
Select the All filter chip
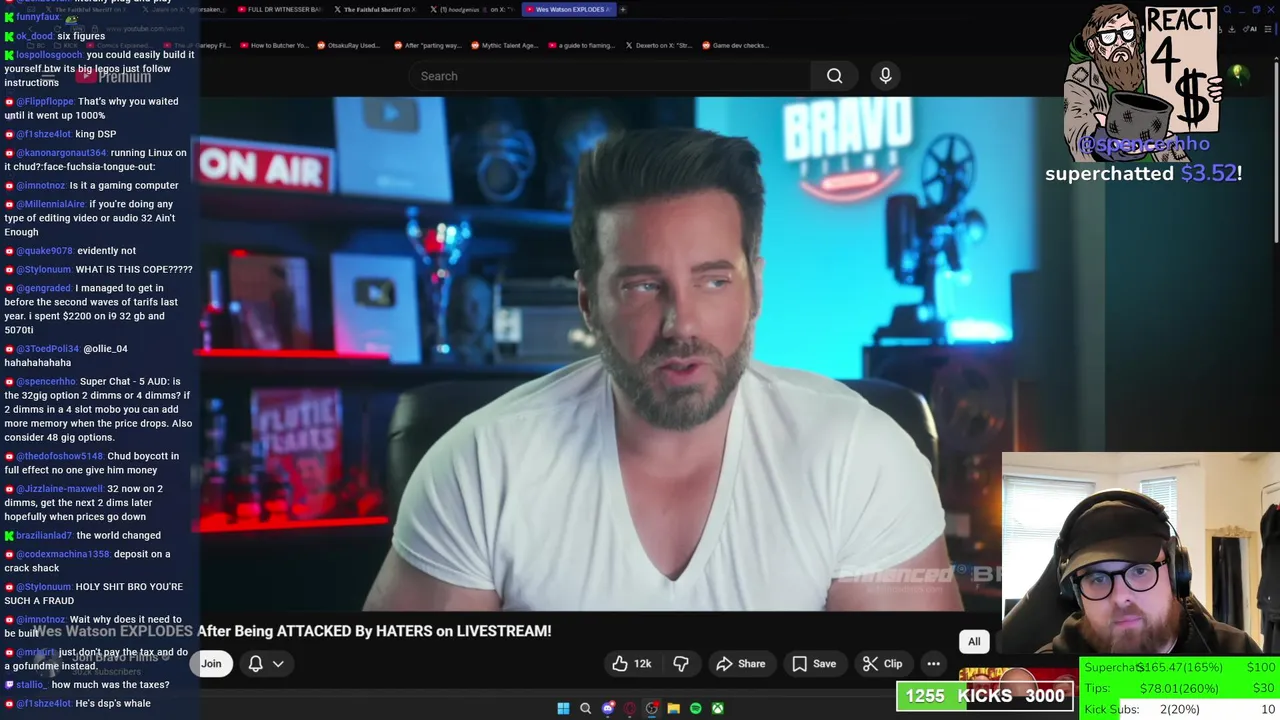(974, 642)
